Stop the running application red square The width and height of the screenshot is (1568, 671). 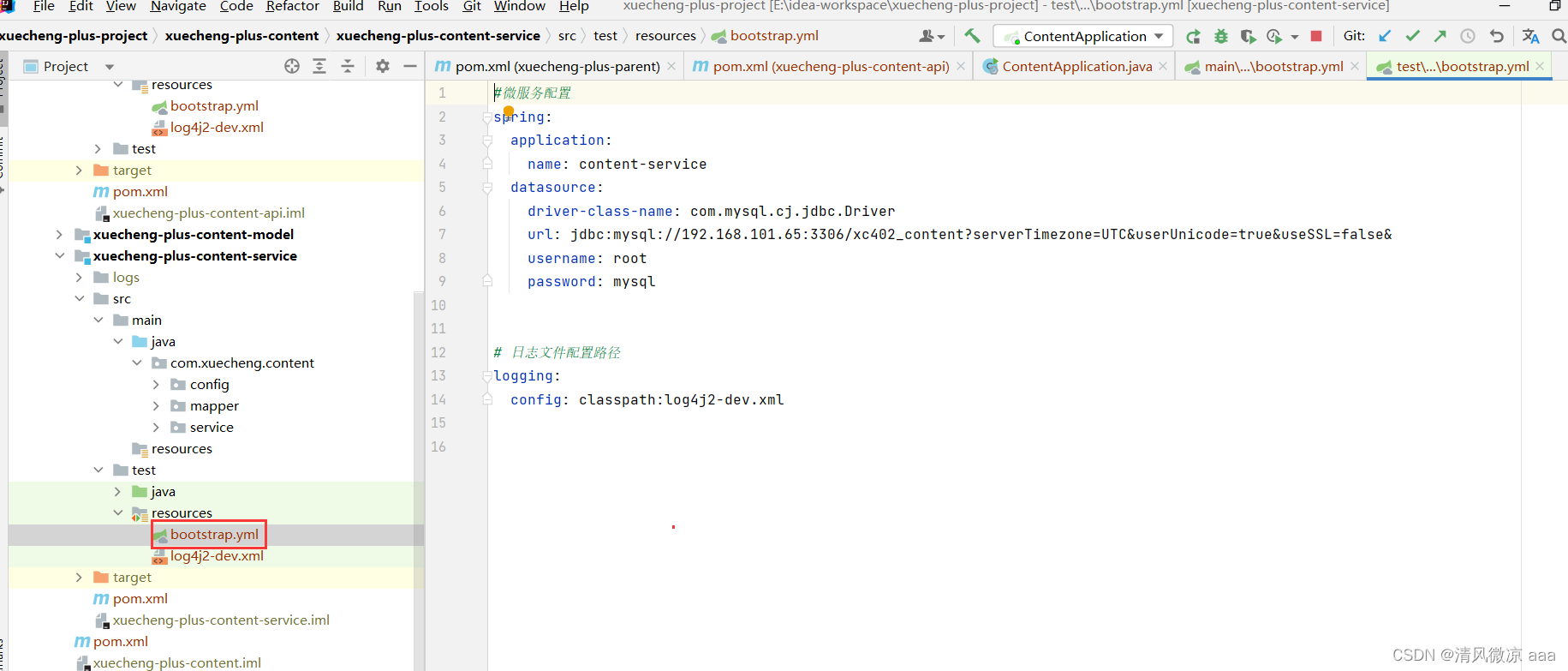click(x=1316, y=36)
